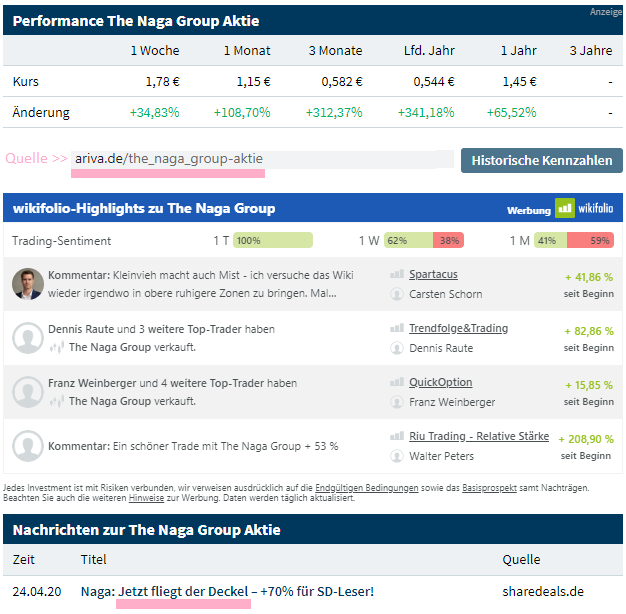Image resolution: width=626 pixels, height=614 pixels.
Task: Click the person icon next to Walter Peters
Action: [x=397, y=456]
